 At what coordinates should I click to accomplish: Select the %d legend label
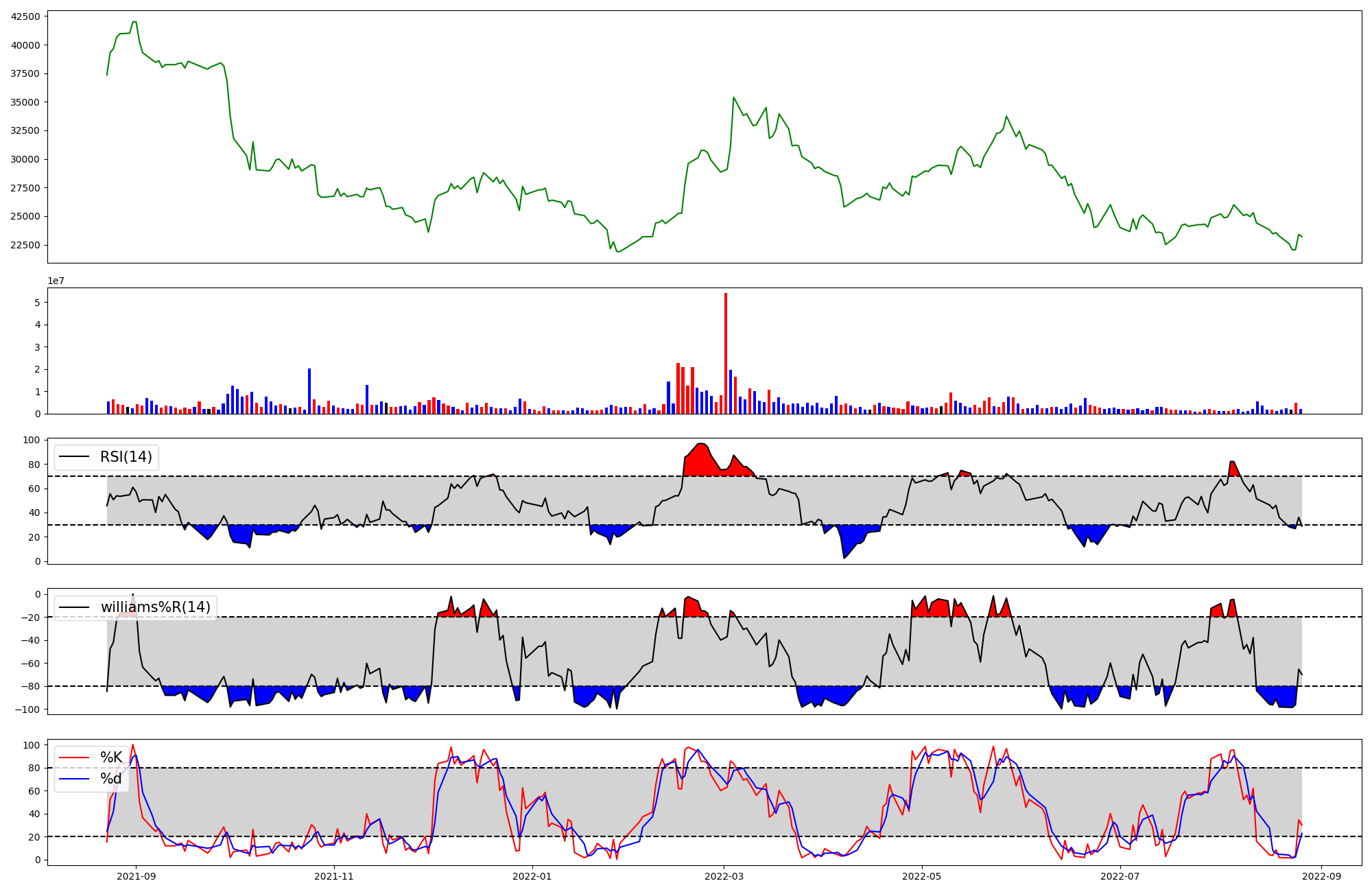click(111, 779)
